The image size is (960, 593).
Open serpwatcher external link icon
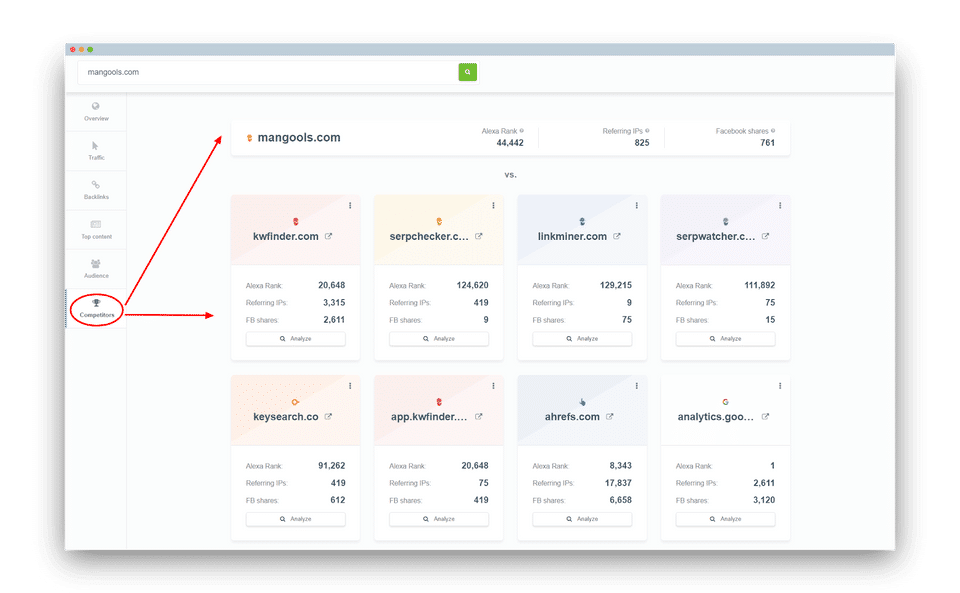pyautogui.click(x=765, y=236)
